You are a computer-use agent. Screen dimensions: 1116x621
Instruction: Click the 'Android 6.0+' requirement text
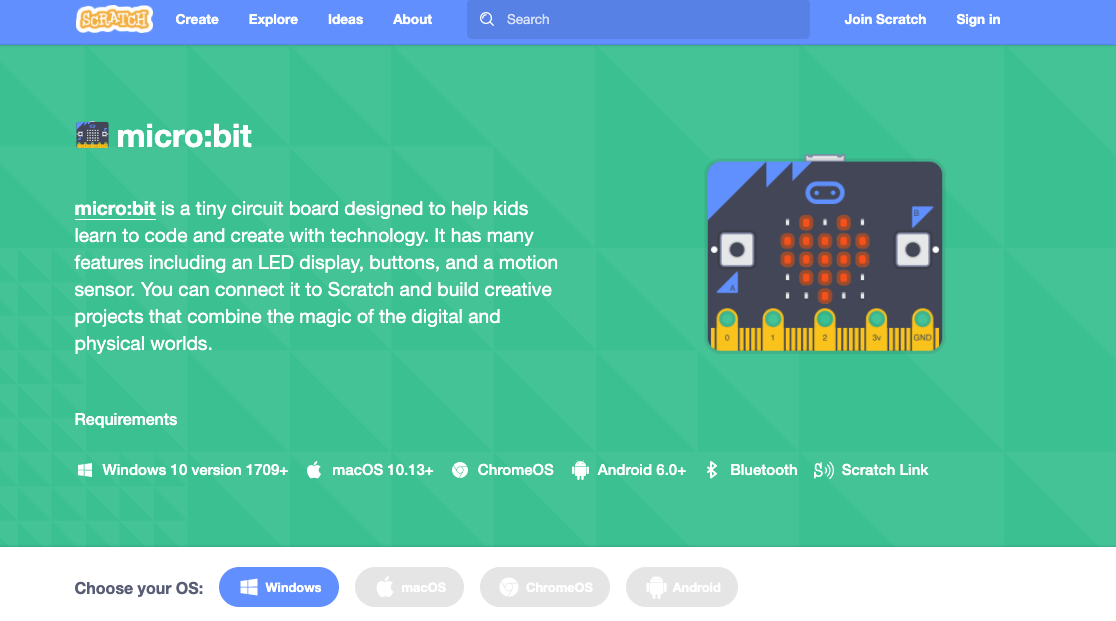coord(641,470)
